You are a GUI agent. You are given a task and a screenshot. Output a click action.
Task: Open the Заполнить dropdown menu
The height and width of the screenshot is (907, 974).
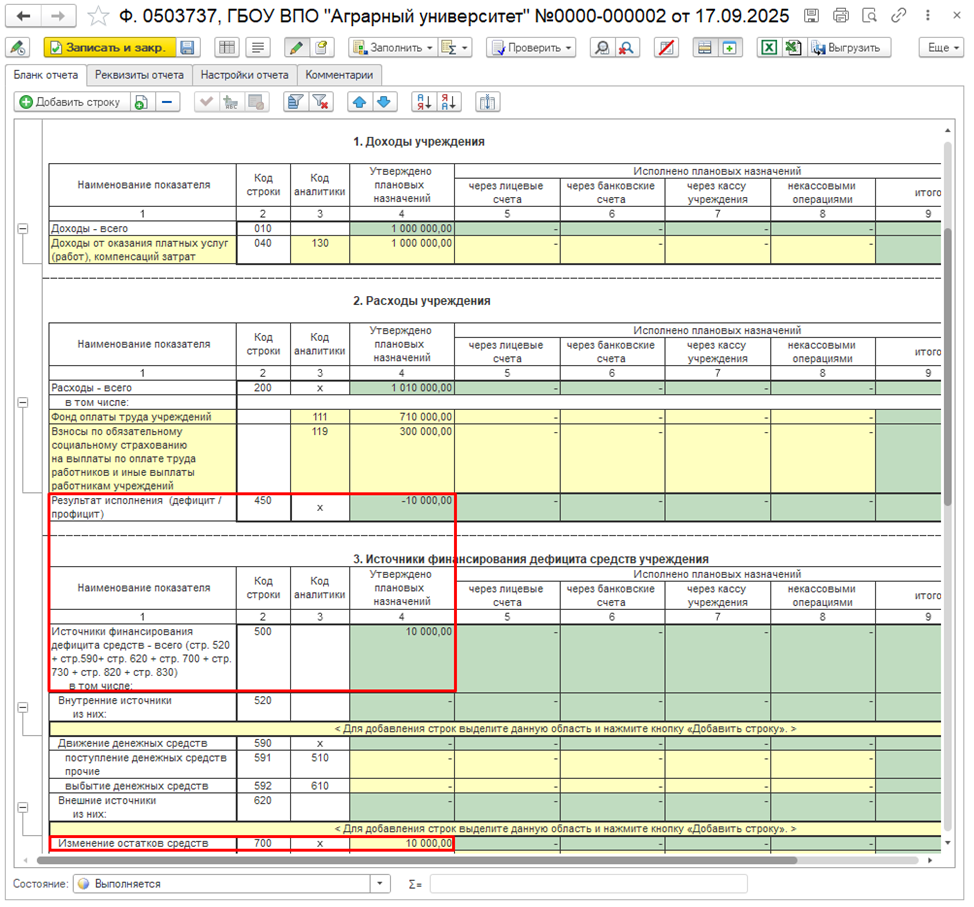(392, 47)
